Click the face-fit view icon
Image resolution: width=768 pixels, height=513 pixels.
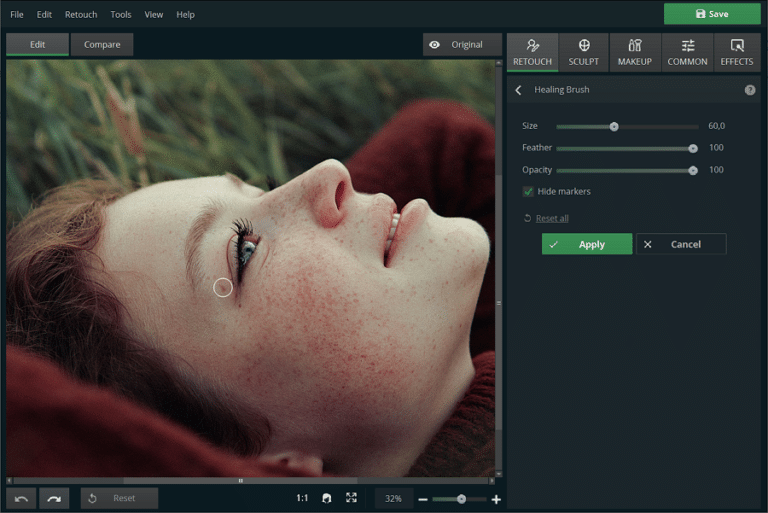[326, 498]
